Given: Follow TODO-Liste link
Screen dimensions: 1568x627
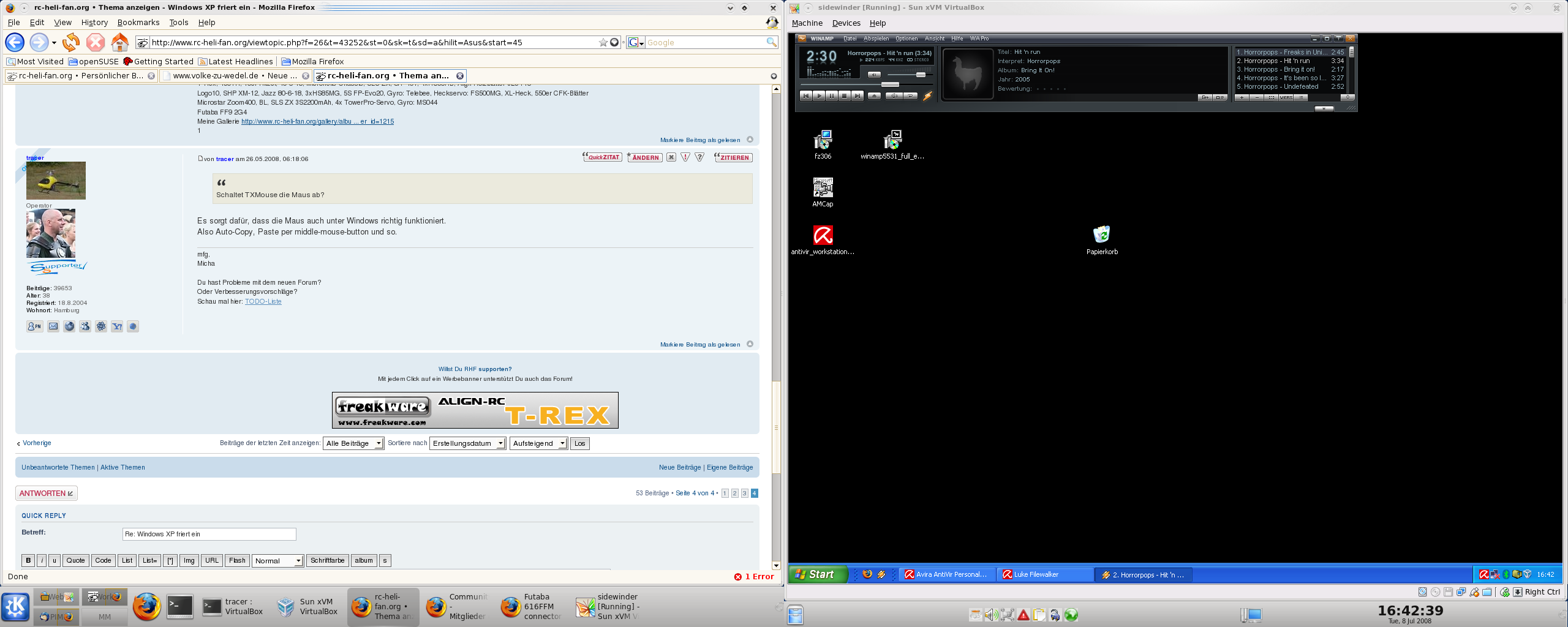Looking at the screenshot, I should click(263, 301).
